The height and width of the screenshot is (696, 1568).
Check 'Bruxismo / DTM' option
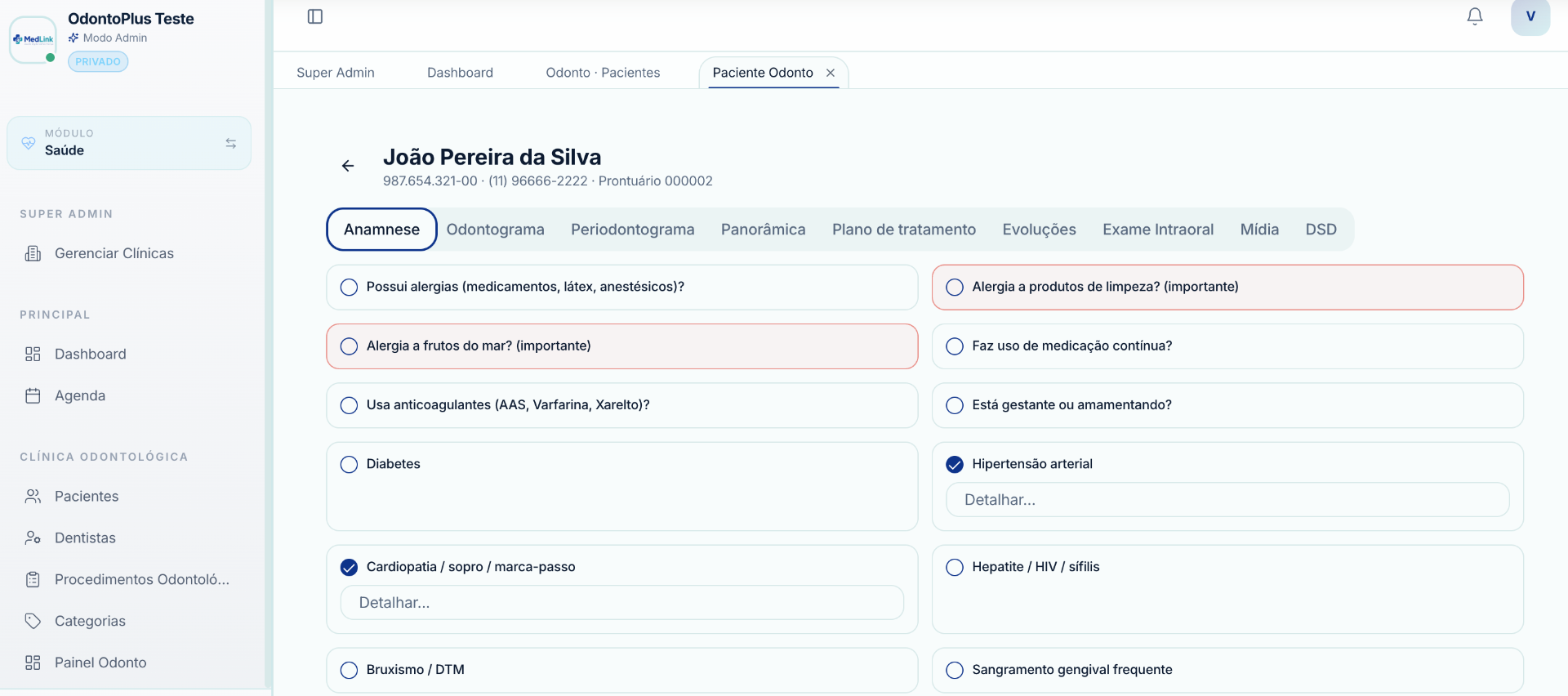click(349, 670)
